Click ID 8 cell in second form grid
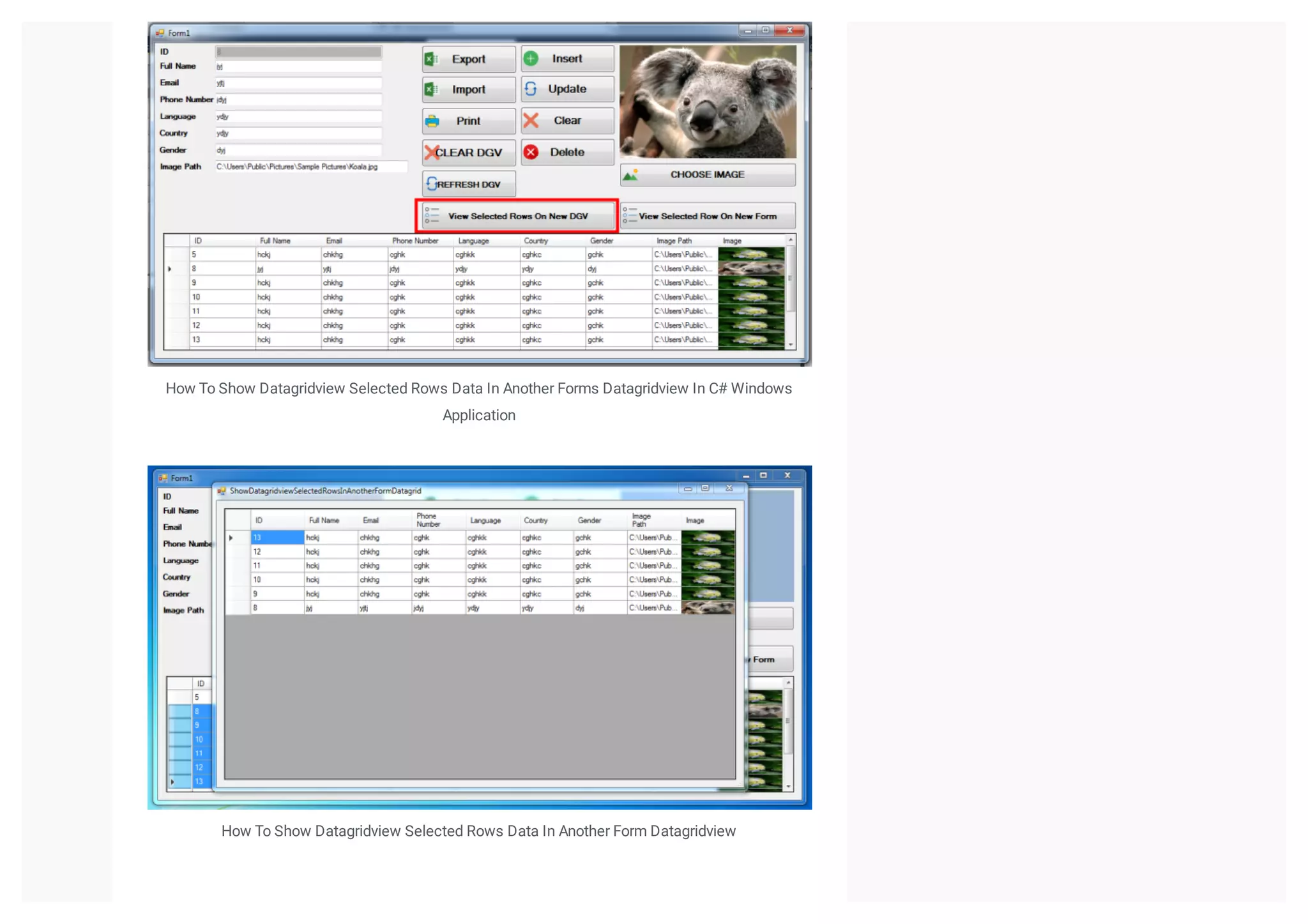1308x924 pixels. pyautogui.click(x=277, y=608)
